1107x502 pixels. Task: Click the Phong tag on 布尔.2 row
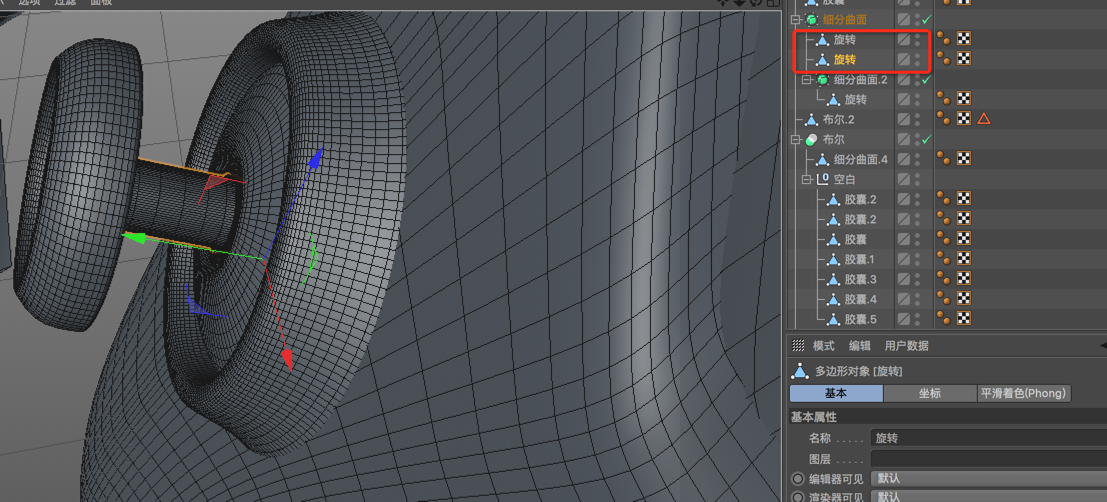click(x=944, y=119)
